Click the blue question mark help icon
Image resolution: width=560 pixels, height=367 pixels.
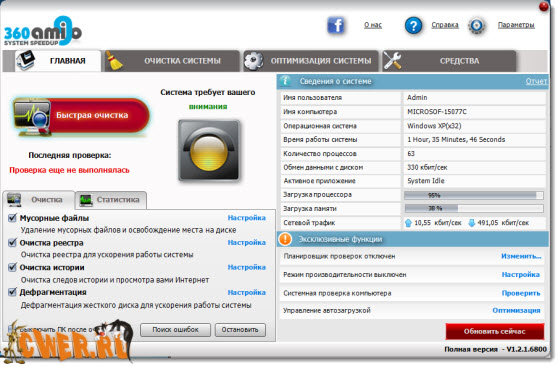[413, 25]
